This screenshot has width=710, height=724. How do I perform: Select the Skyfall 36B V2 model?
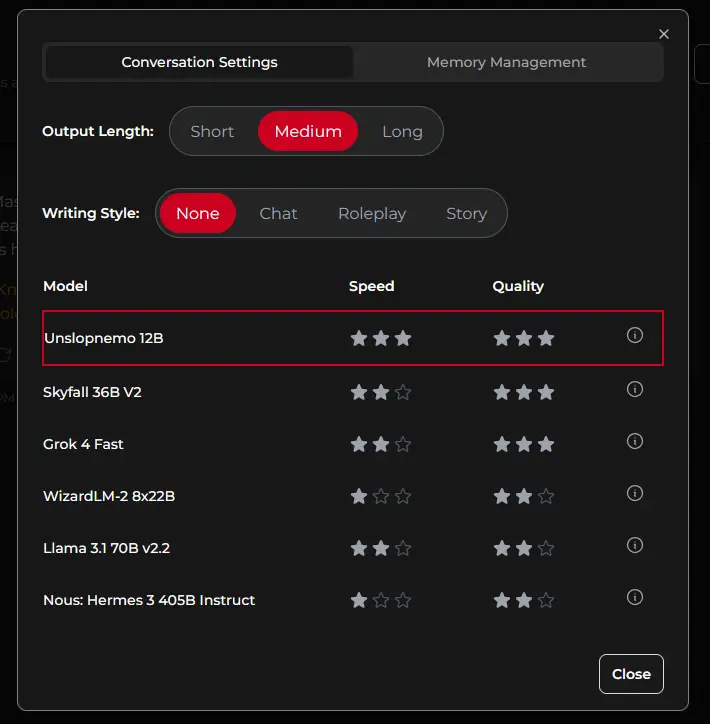point(92,392)
